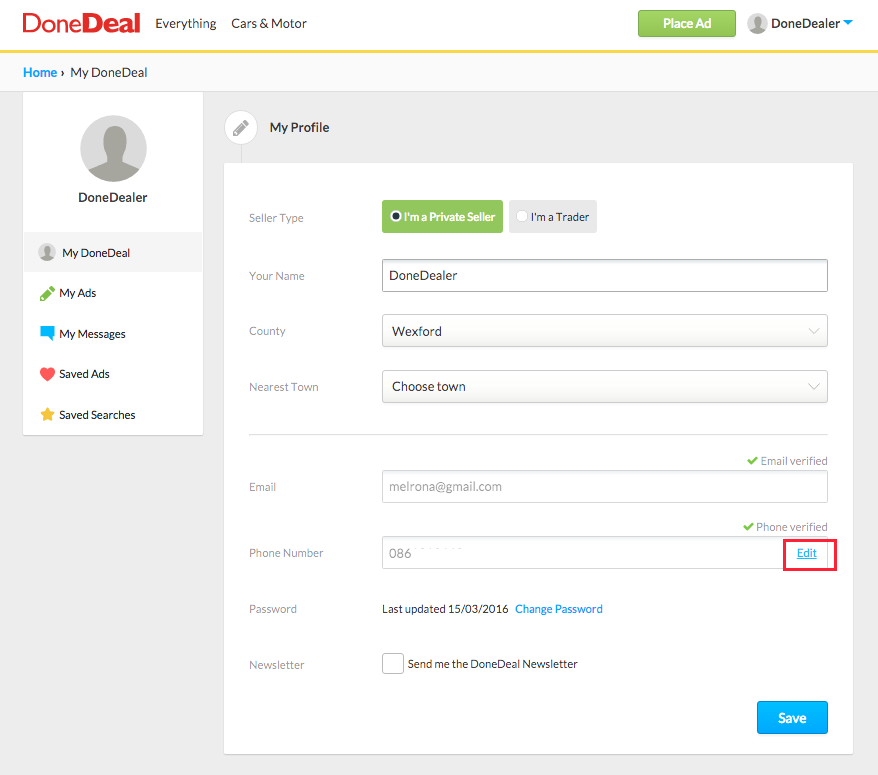Click Edit next to phone number

tap(807, 553)
